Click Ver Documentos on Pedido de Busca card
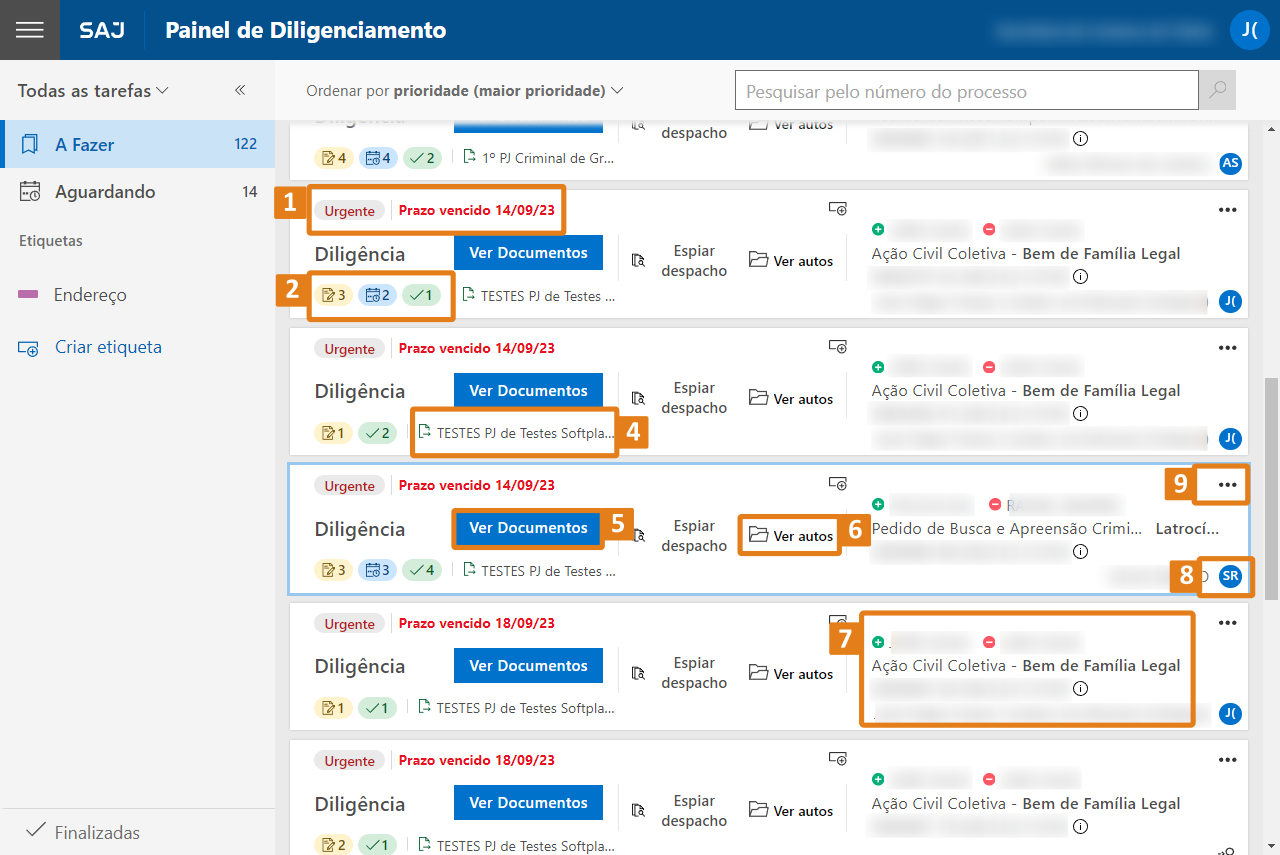The width and height of the screenshot is (1280, 855). point(528,528)
